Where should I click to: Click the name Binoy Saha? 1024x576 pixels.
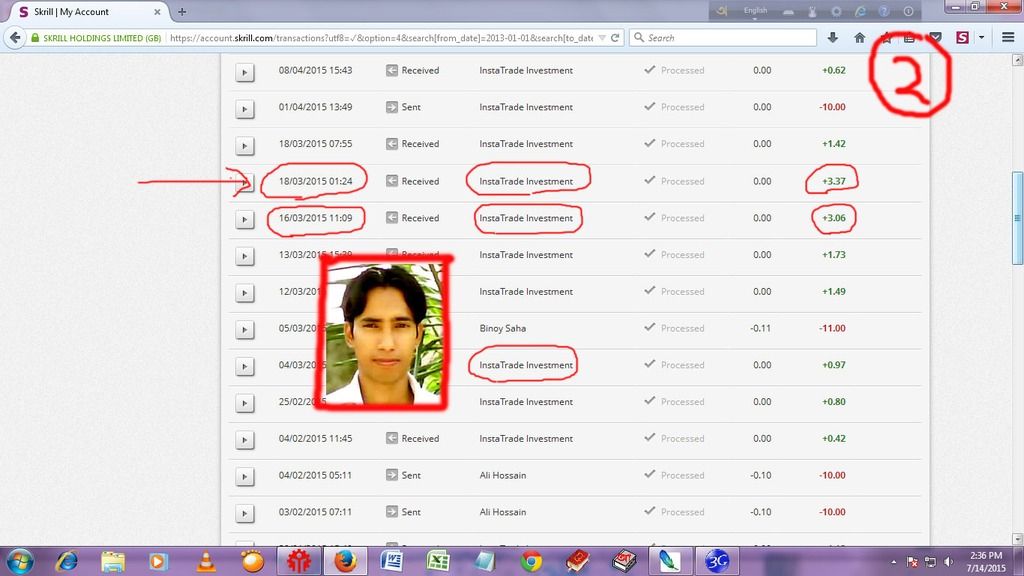point(502,328)
